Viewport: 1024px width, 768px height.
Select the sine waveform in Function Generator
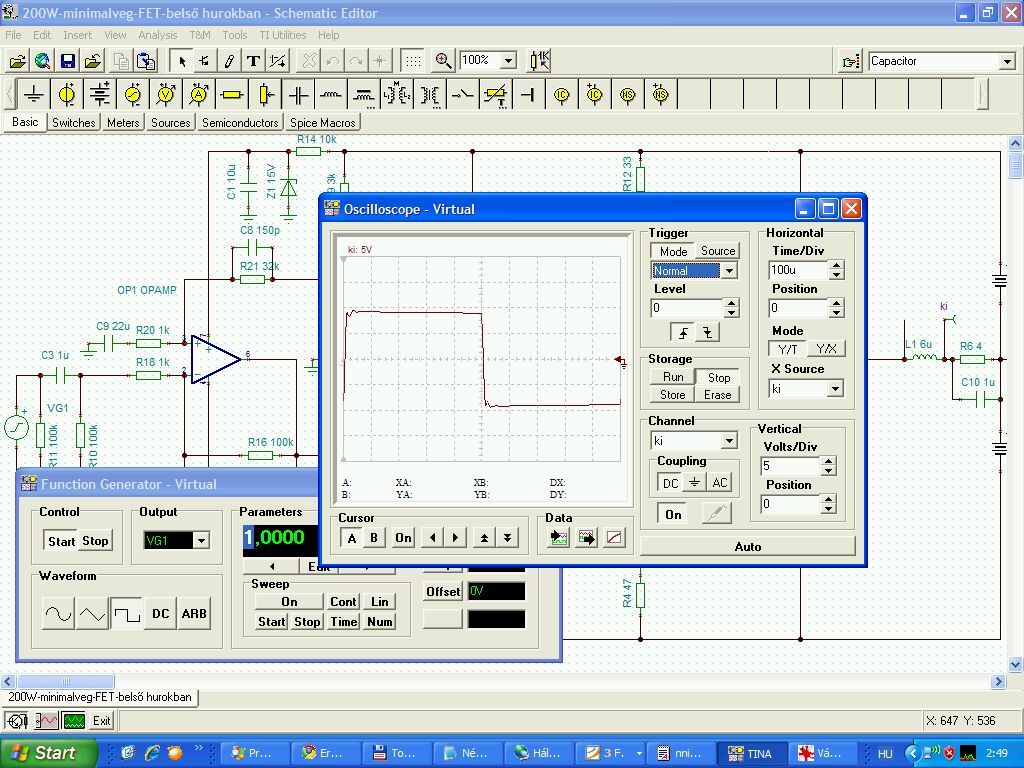click(58, 614)
